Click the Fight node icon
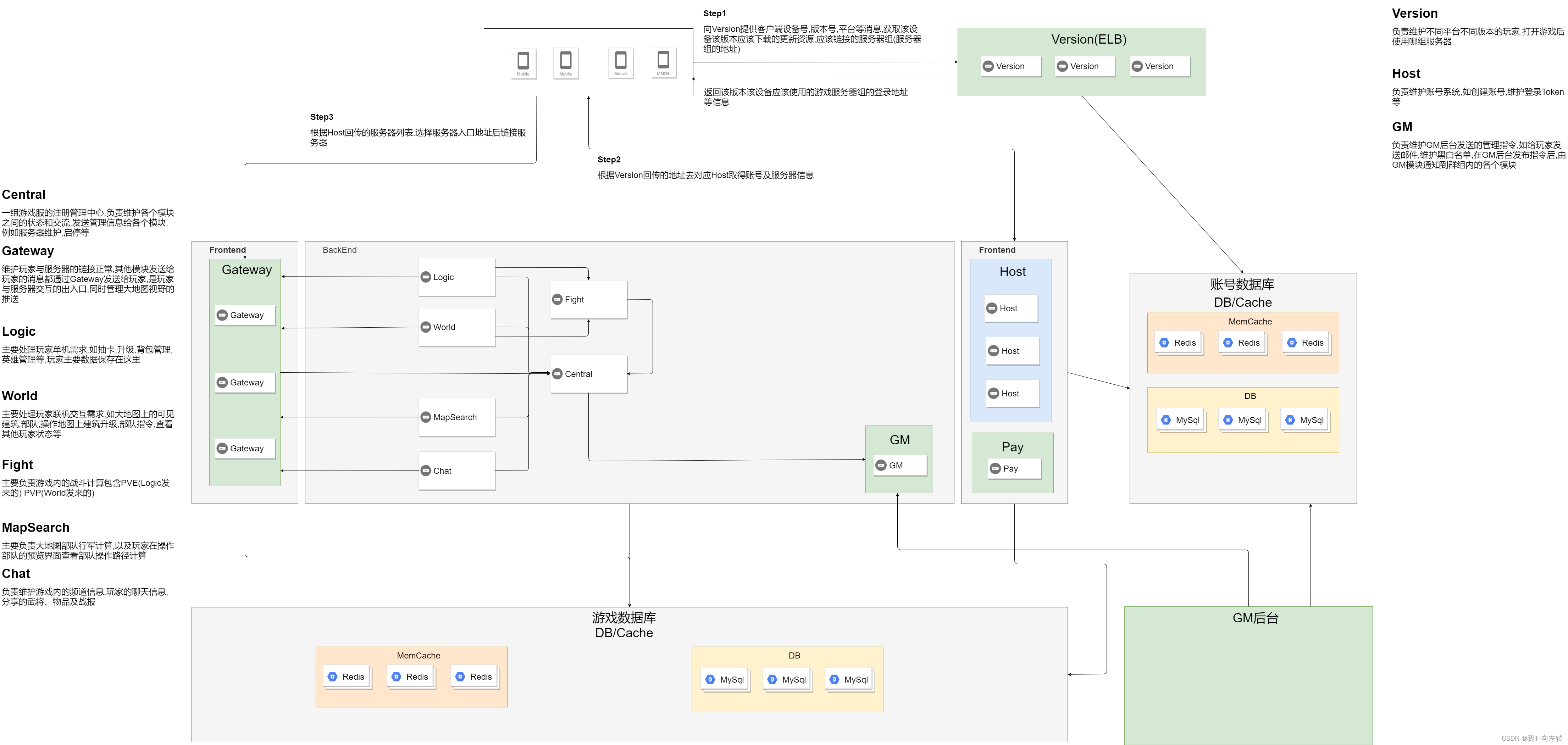1568x745 pixels. pyautogui.click(x=557, y=300)
